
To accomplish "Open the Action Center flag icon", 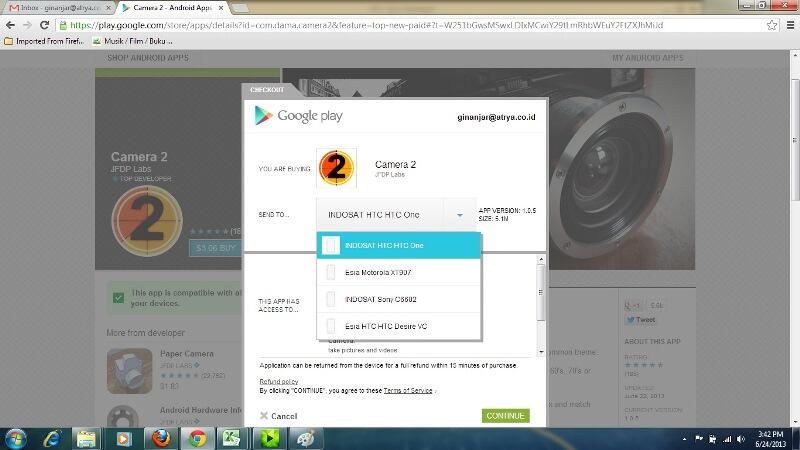I will tap(699, 439).
